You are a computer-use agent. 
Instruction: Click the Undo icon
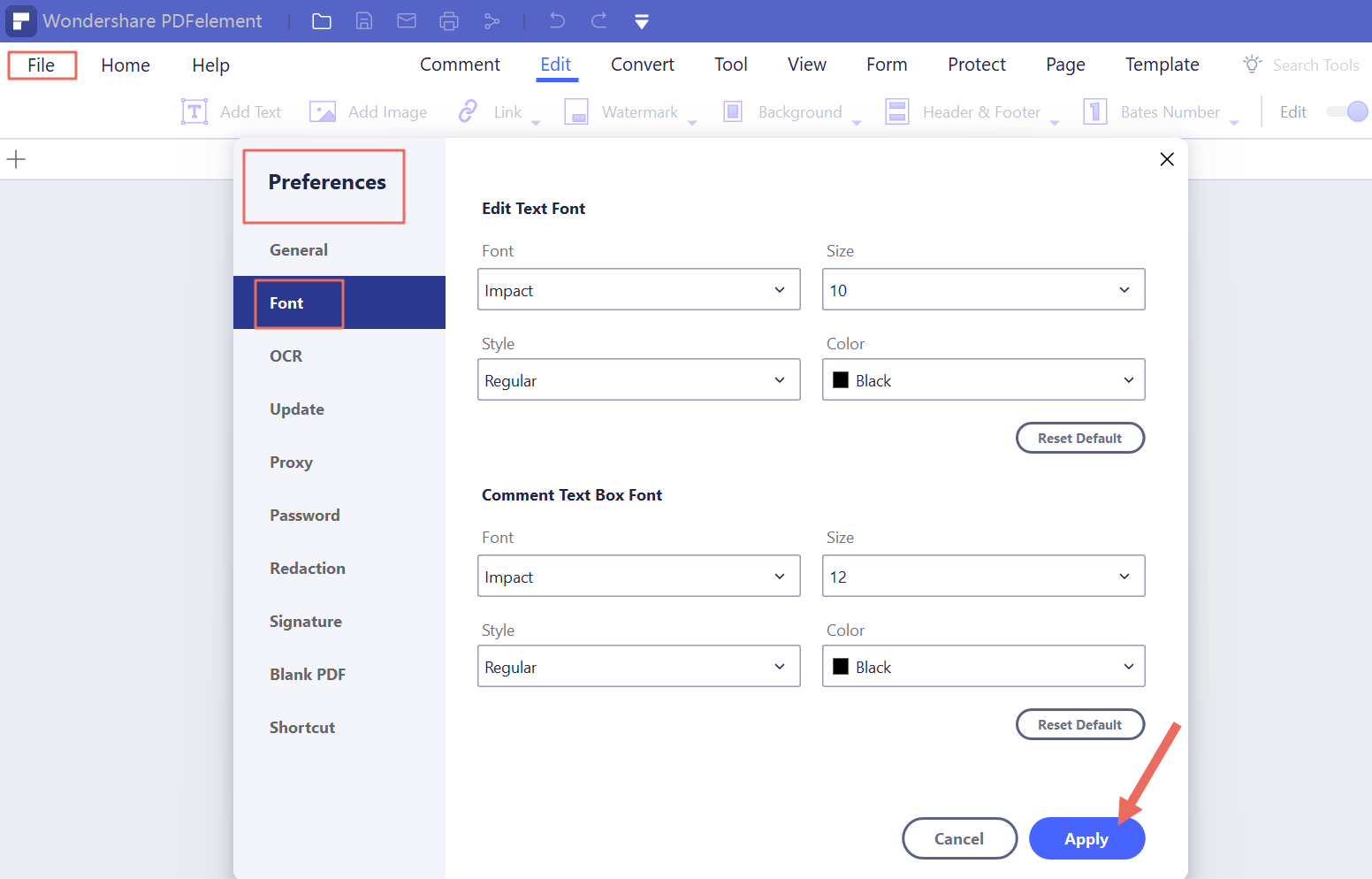click(x=556, y=20)
